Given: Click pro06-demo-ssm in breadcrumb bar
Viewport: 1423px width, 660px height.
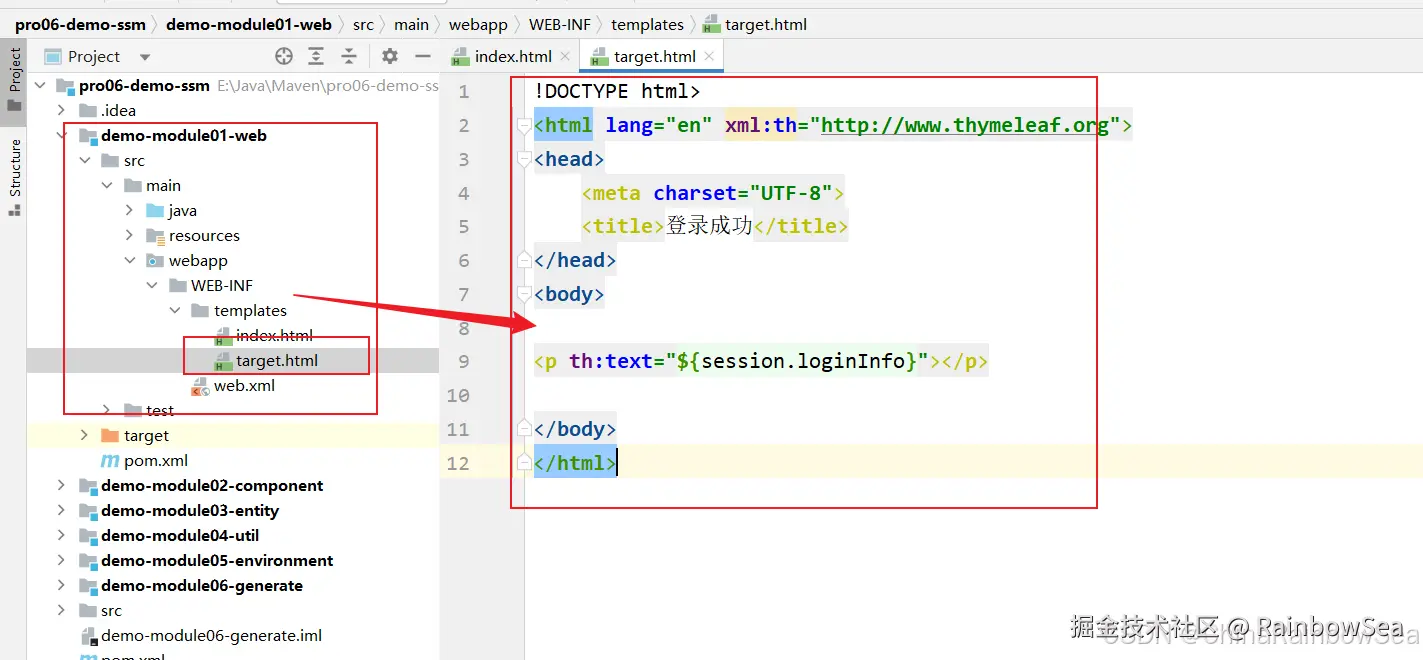Looking at the screenshot, I should pyautogui.click(x=80, y=24).
